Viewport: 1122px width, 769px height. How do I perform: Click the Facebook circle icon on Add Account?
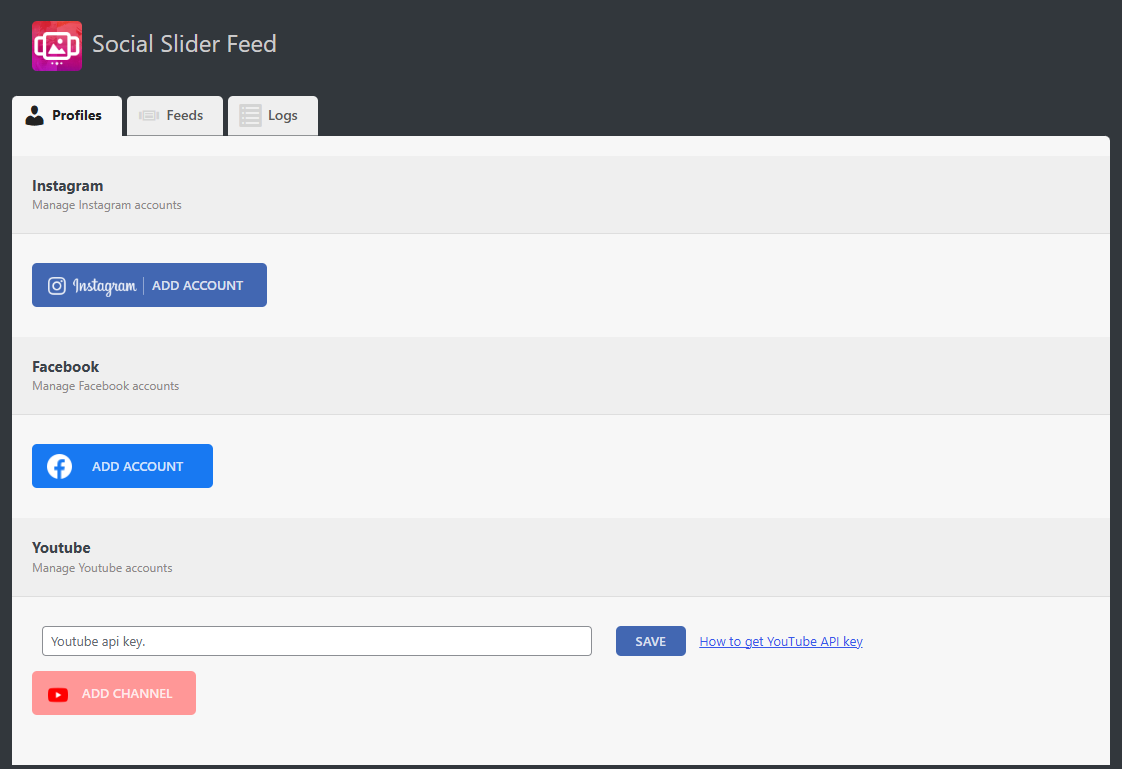59,465
